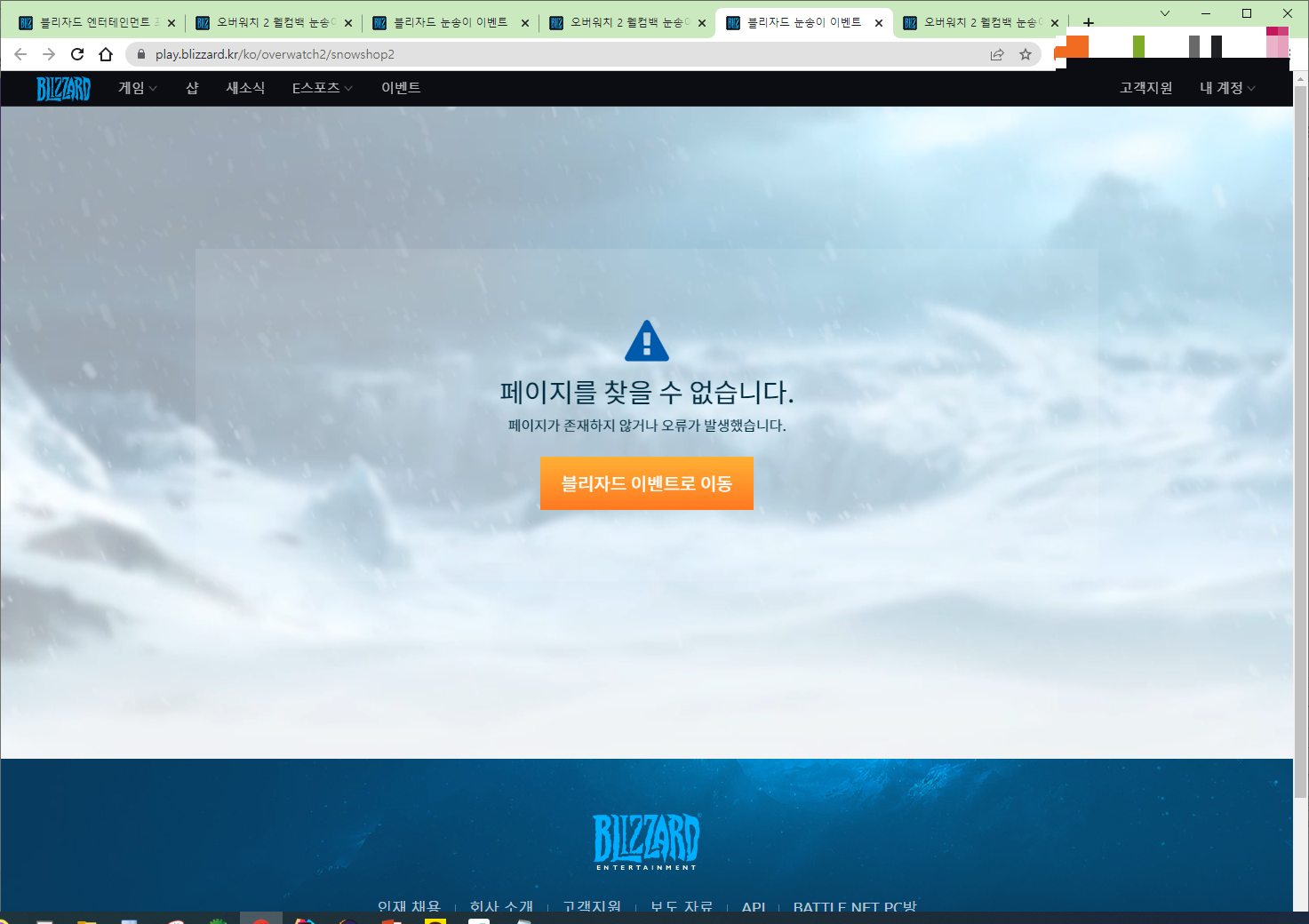Open the browser home page
The height and width of the screenshot is (924, 1309).
[x=106, y=54]
